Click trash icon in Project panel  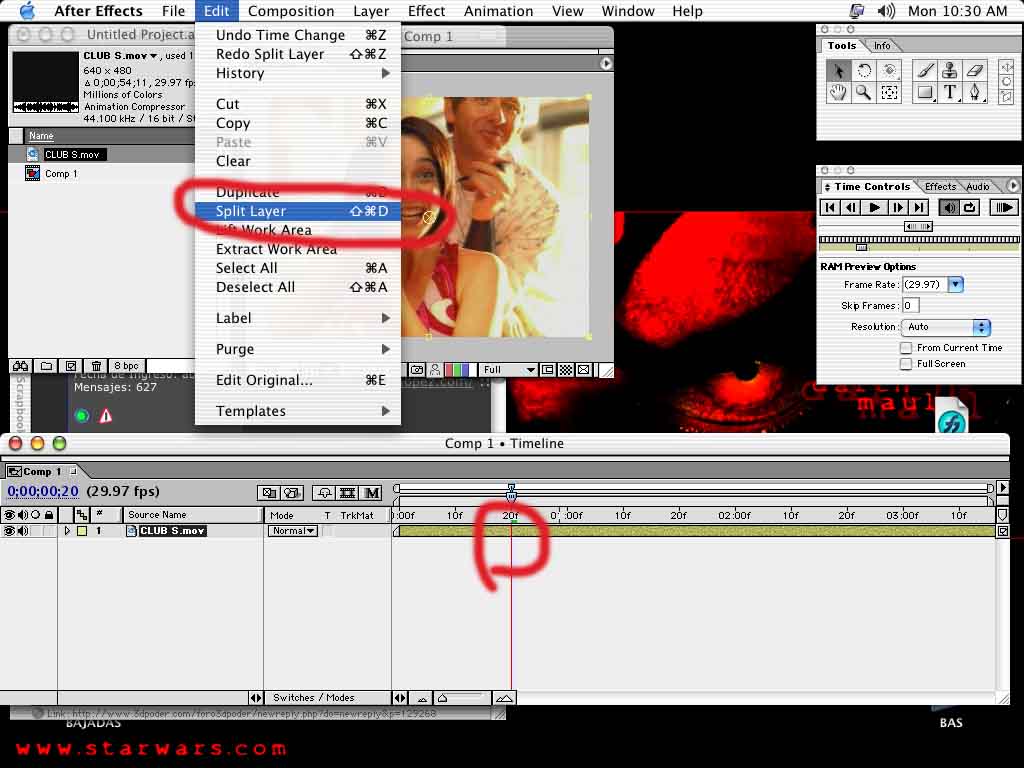[x=96, y=366]
